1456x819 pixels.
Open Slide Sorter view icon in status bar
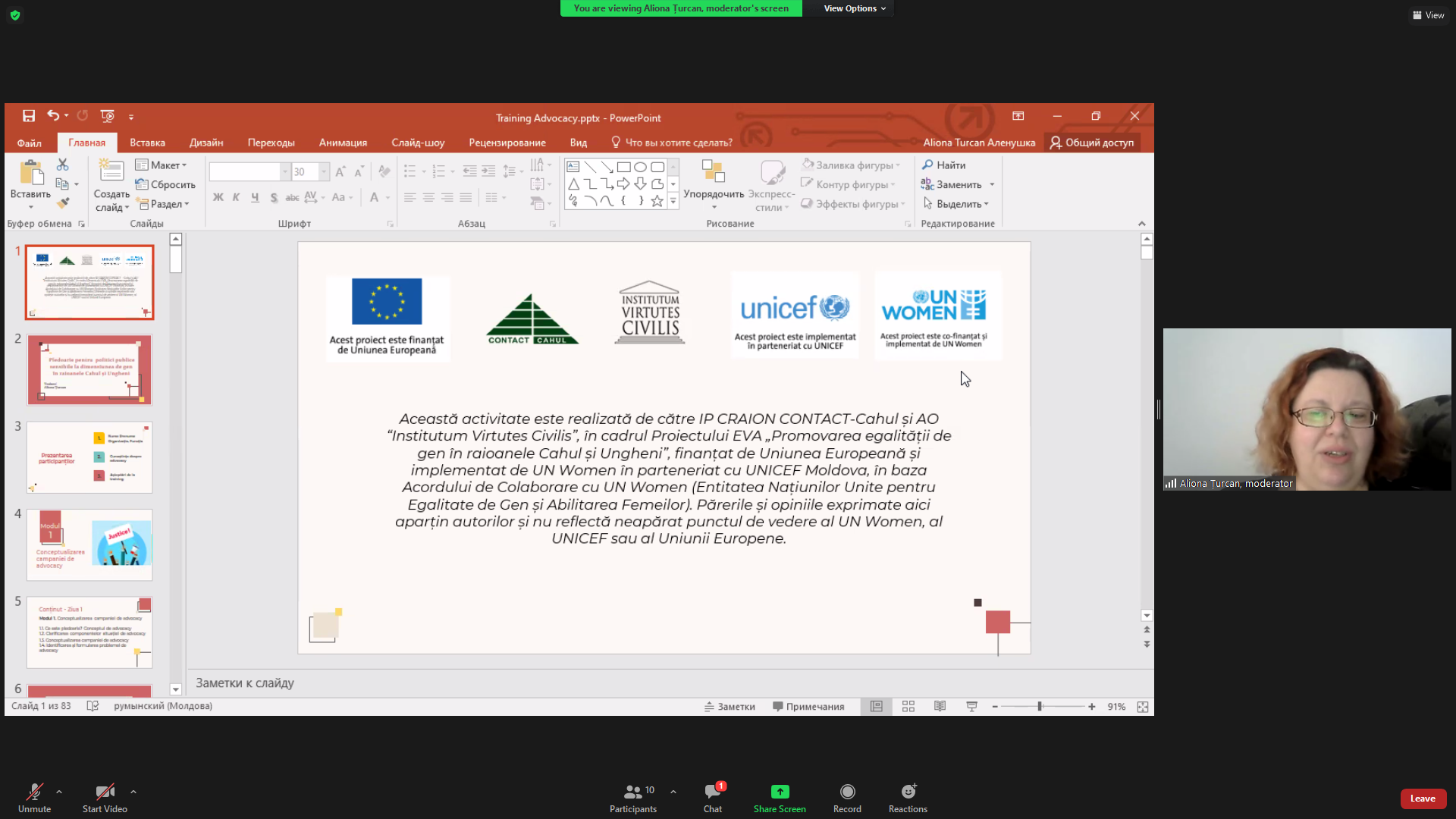point(908,707)
